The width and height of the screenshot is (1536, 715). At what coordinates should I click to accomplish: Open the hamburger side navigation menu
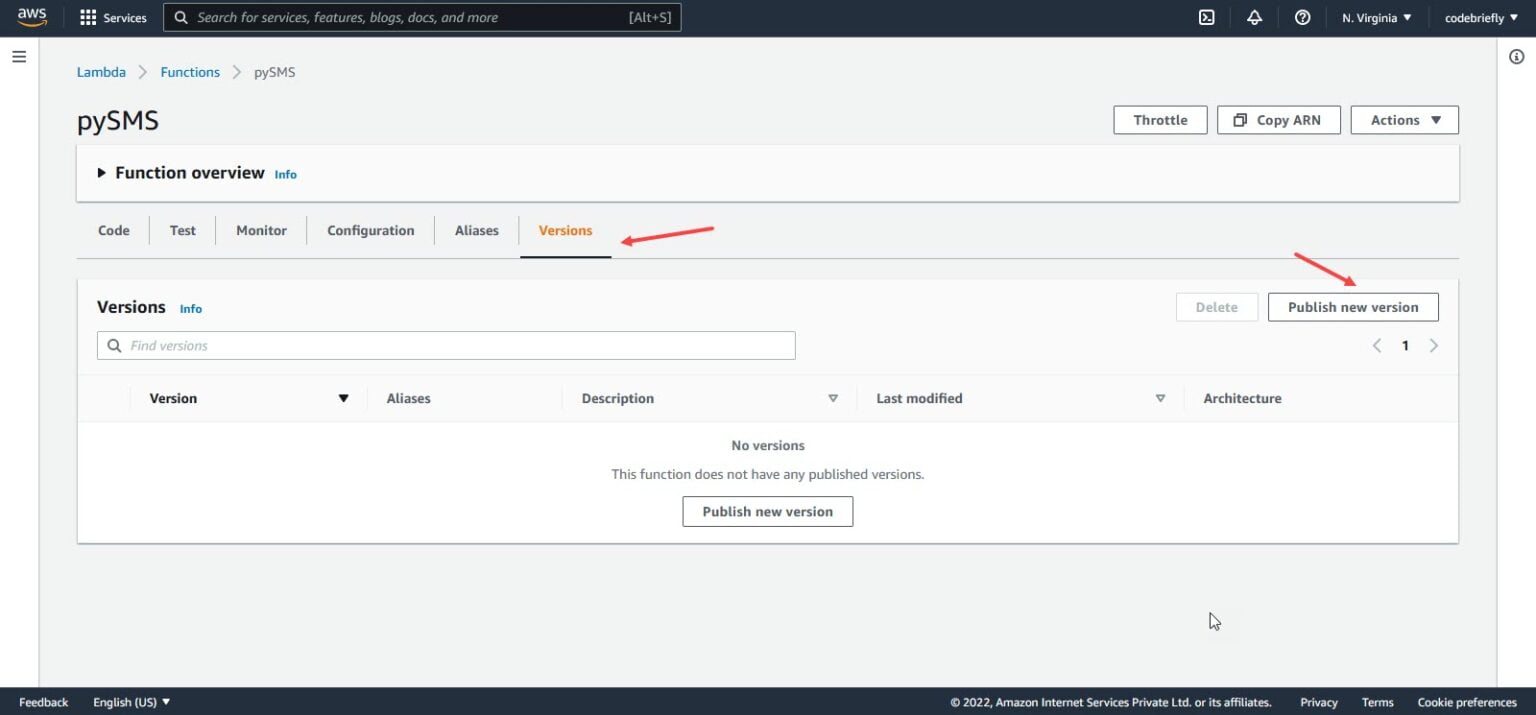click(x=19, y=57)
